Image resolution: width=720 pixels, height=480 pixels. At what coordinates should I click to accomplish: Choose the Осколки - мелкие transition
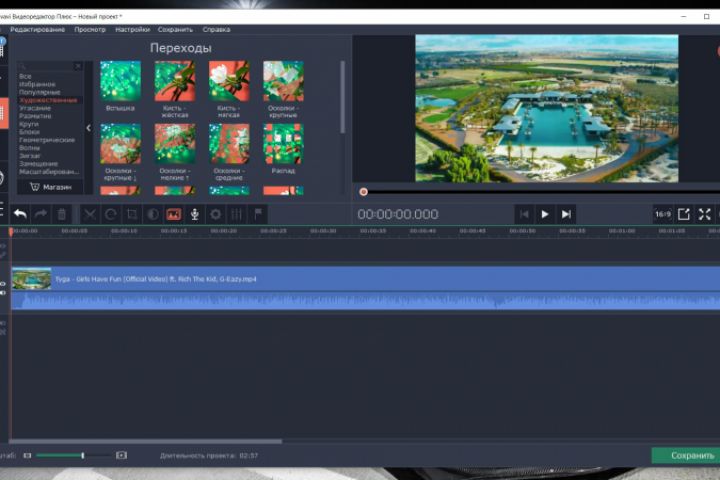(175, 143)
